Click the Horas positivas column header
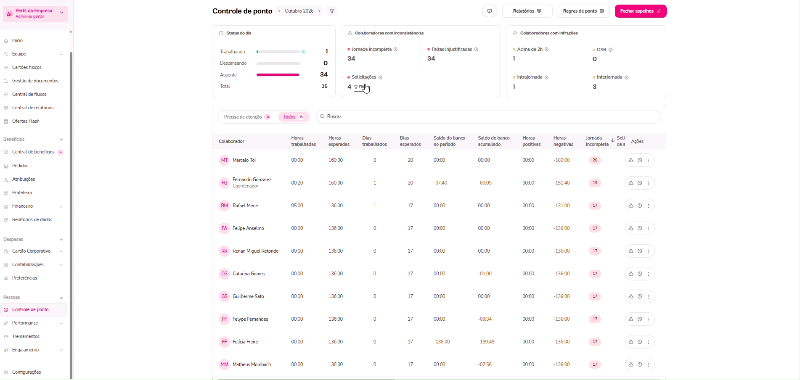This screenshot has height=380, width=800. [x=532, y=141]
